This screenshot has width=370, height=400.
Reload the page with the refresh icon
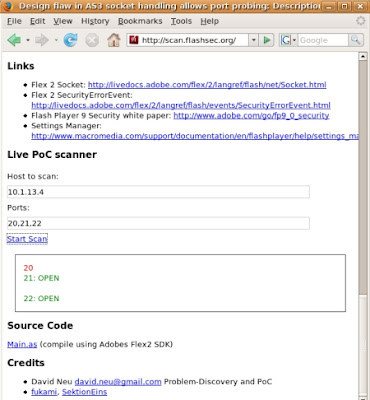(70, 40)
